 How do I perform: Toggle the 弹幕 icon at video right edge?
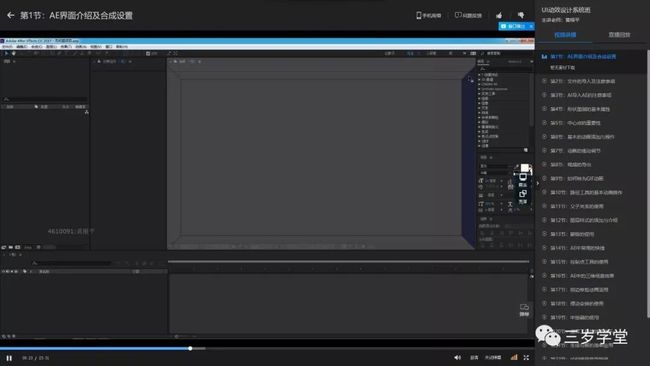click(x=524, y=310)
